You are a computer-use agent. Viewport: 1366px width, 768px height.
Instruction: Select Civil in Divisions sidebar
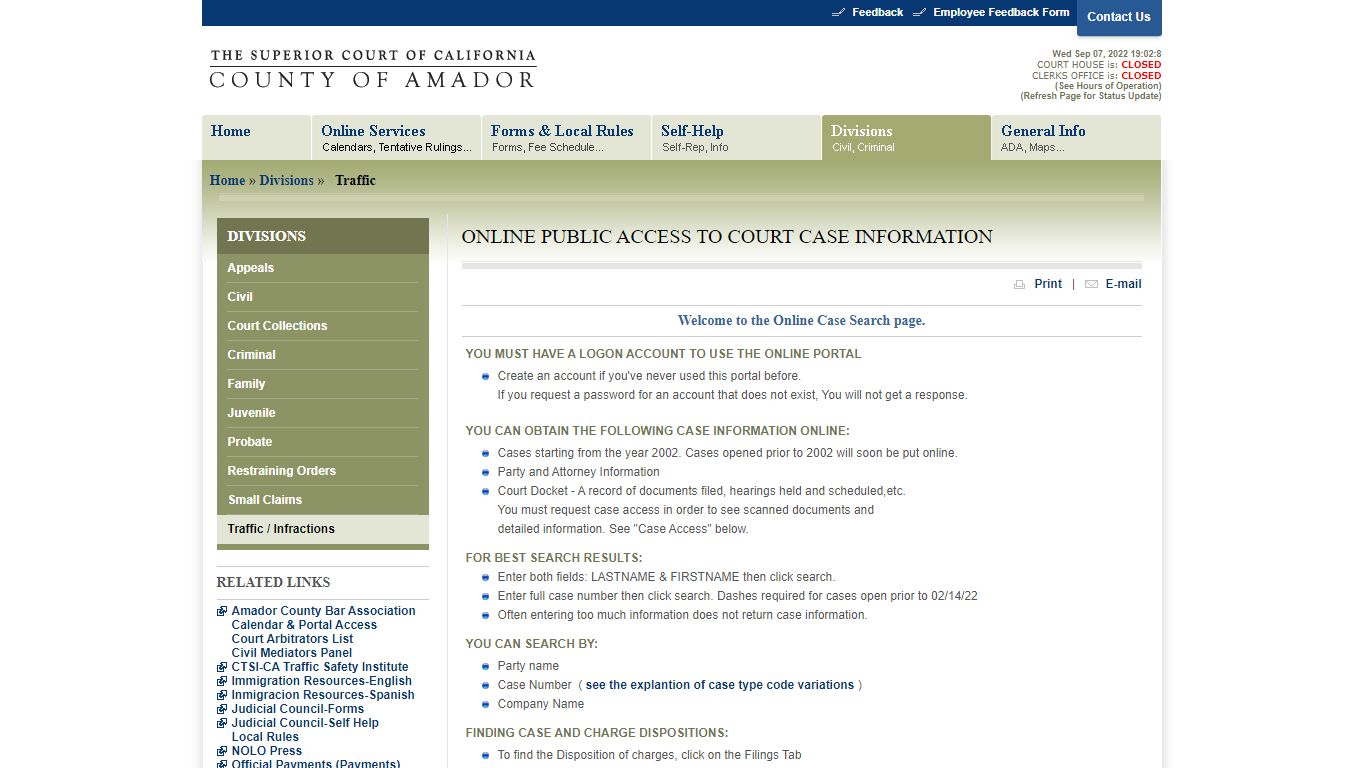(322, 297)
